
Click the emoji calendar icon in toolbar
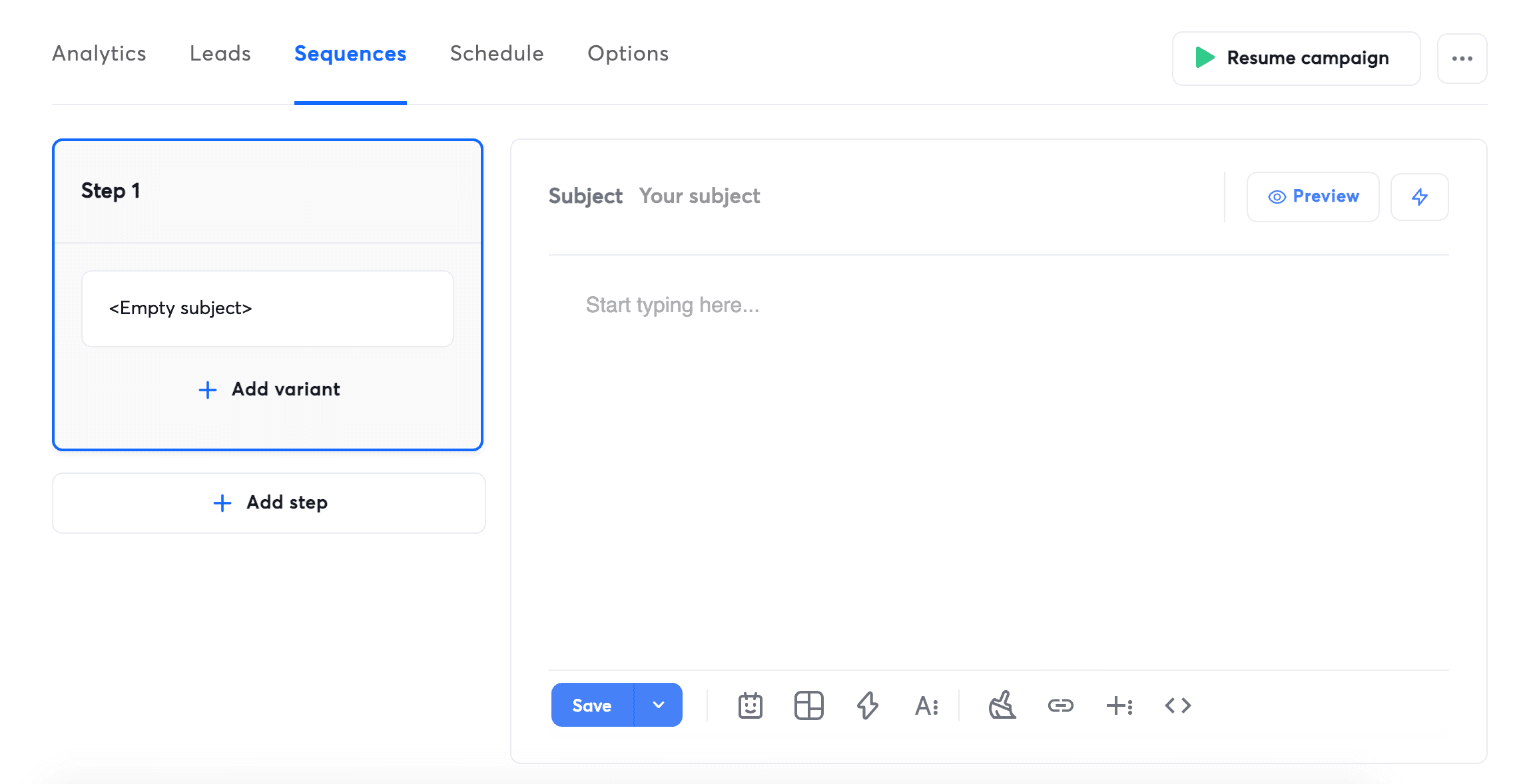click(x=750, y=705)
